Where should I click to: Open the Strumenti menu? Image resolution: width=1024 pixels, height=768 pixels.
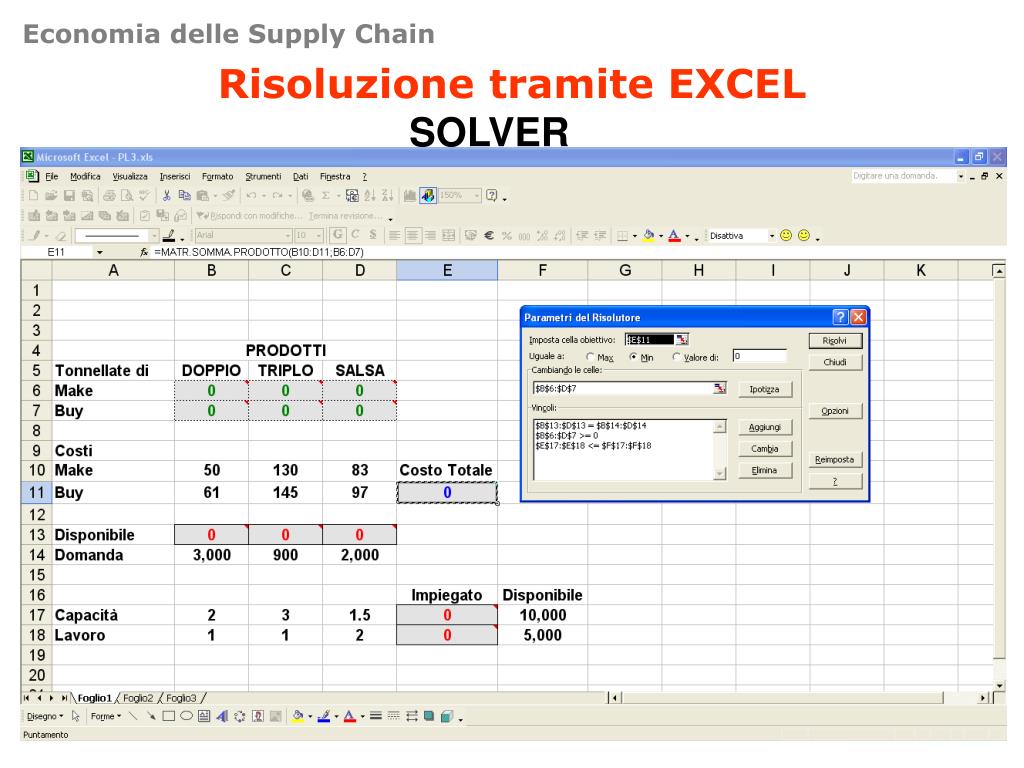[x=263, y=176]
